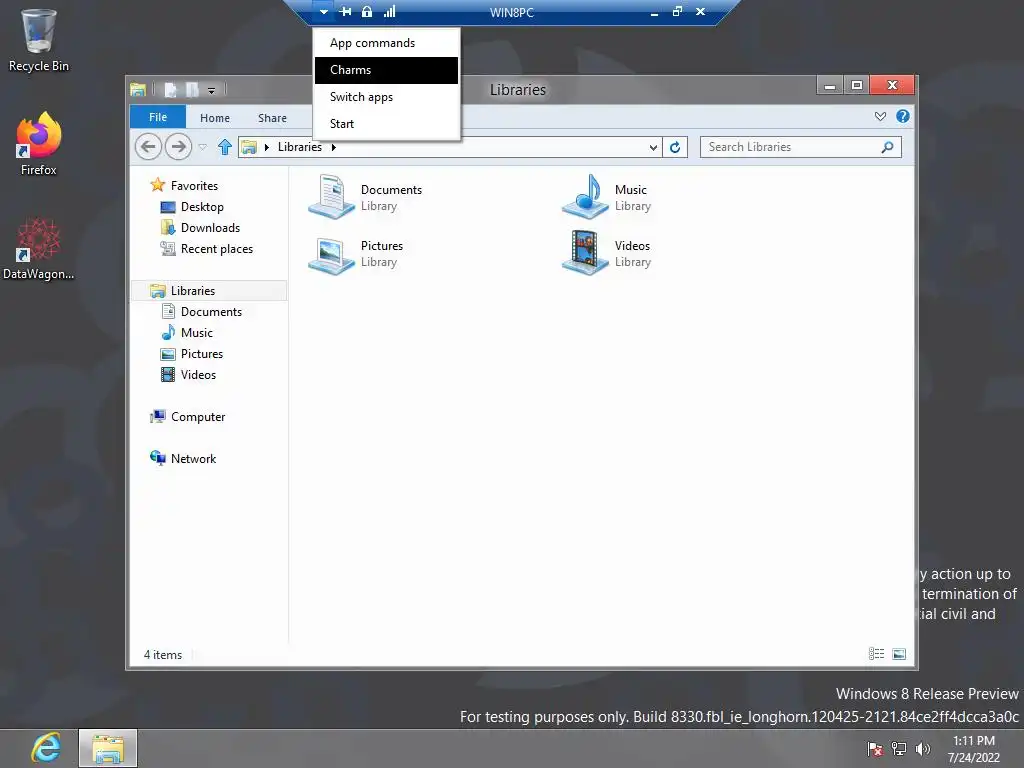Select Videos under Libraries in sidebar
The width and height of the screenshot is (1024, 768).
point(189,374)
